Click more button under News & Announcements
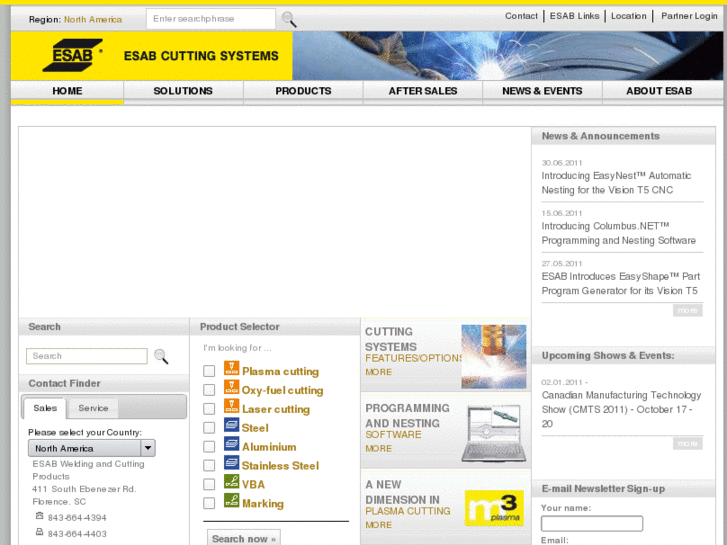 (688, 310)
